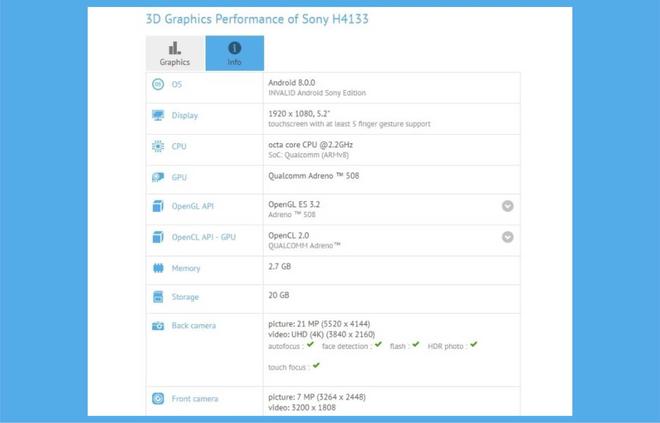660x423 pixels.
Task: Click the bar chart icon on Graphics tab
Action: (175, 48)
